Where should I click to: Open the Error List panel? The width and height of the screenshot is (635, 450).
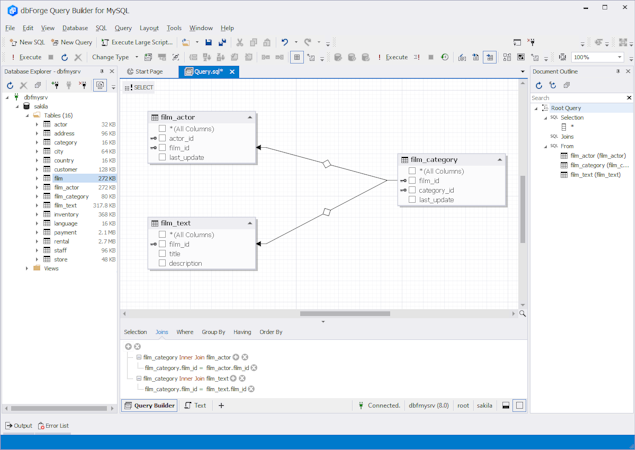coord(54,426)
